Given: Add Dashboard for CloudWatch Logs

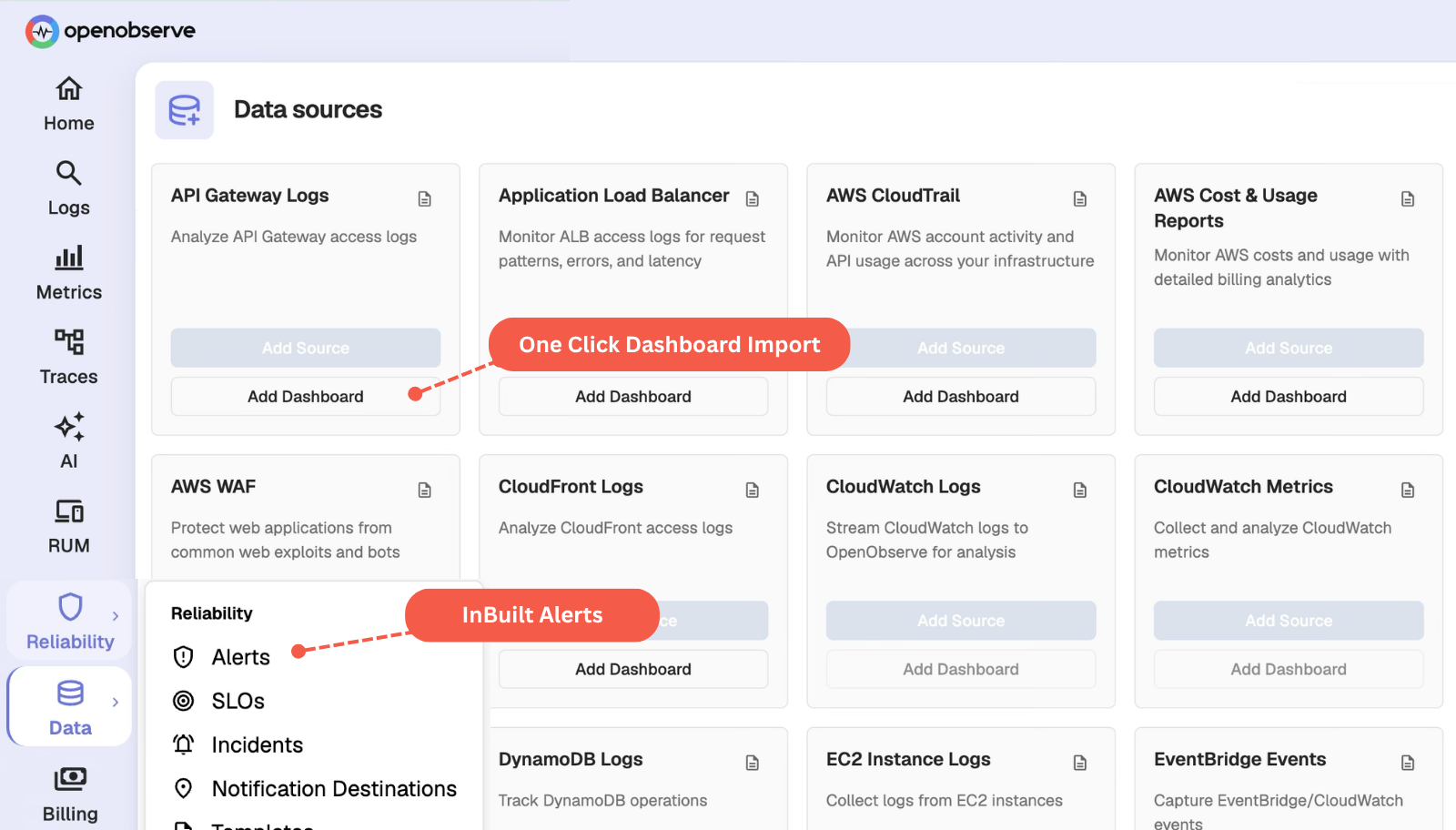Looking at the screenshot, I should coord(961,669).
